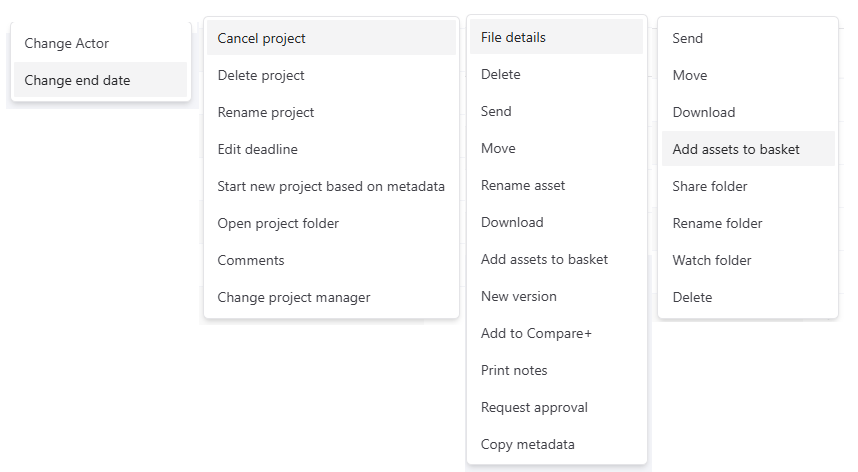Choose Change project manager option

click(294, 297)
